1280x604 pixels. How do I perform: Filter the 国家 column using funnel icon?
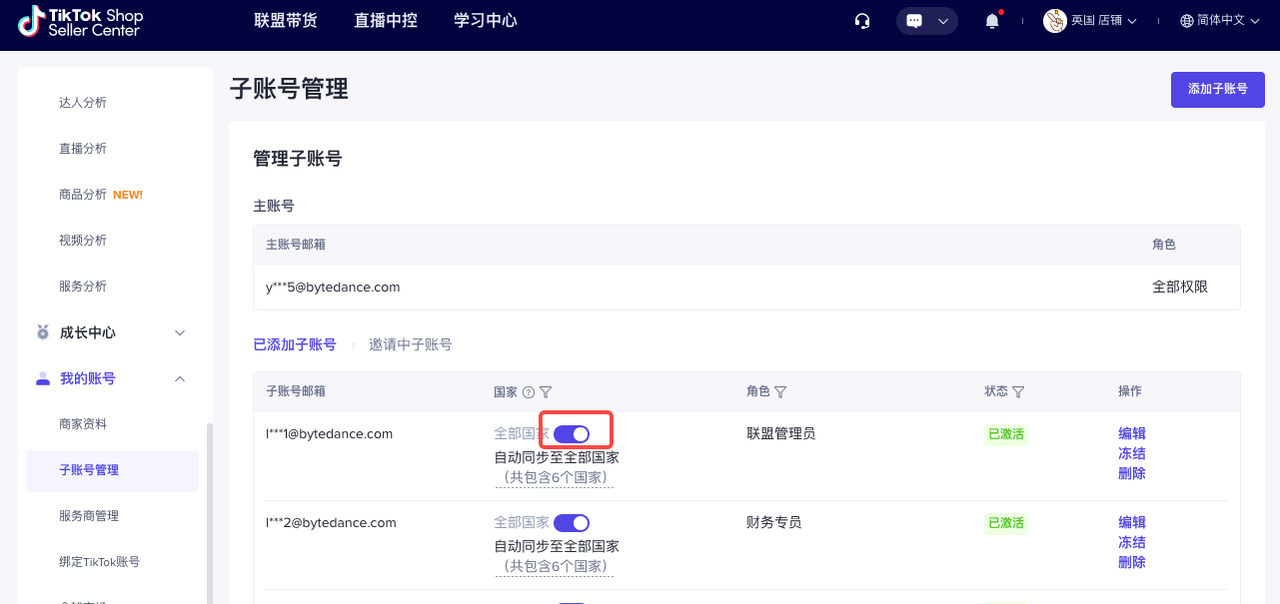click(546, 392)
